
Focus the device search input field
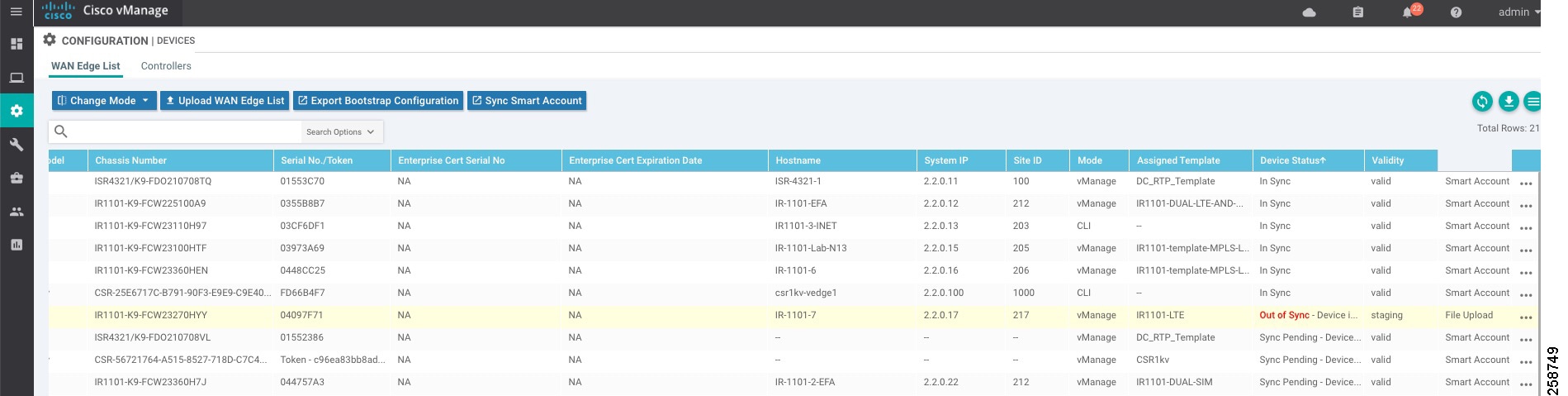pos(185,132)
